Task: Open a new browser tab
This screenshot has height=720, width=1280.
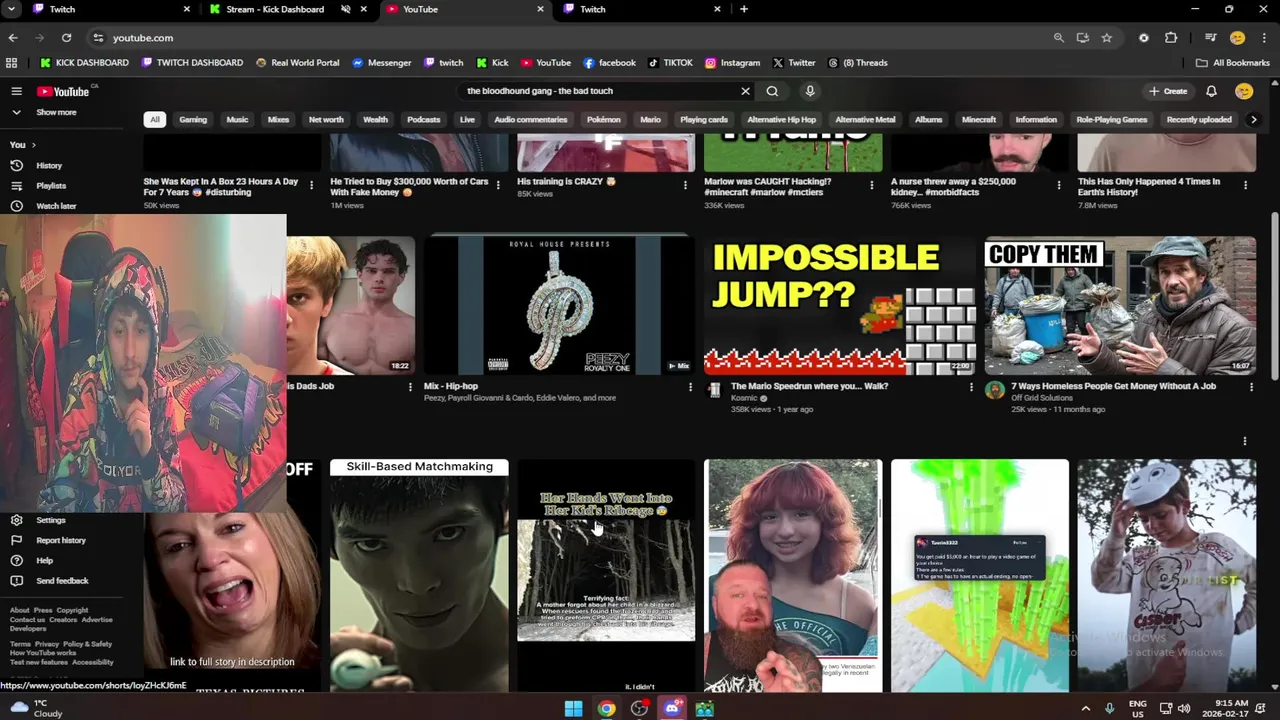Action: (744, 9)
